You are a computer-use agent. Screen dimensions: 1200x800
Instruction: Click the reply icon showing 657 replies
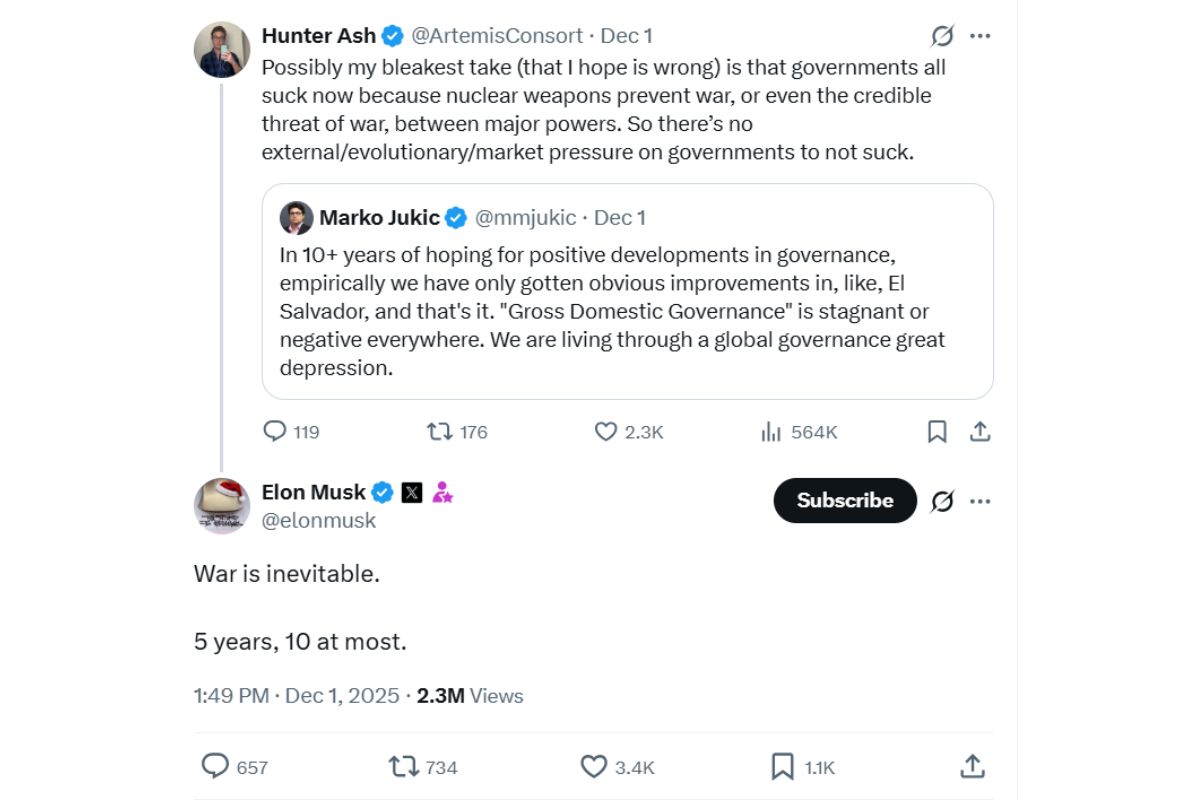(215, 766)
